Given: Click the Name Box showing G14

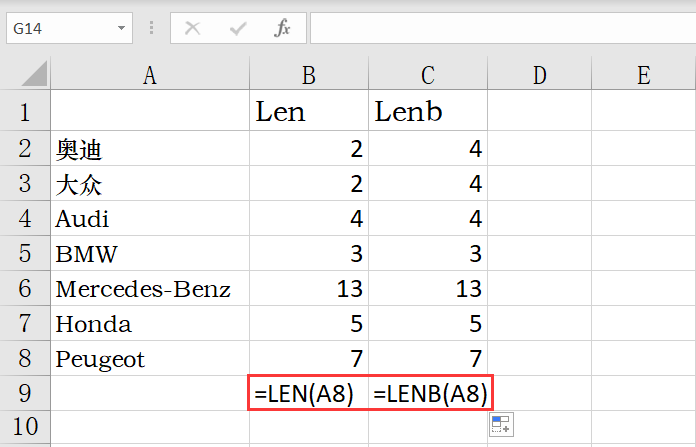Looking at the screenshot, I should point(69,28).
